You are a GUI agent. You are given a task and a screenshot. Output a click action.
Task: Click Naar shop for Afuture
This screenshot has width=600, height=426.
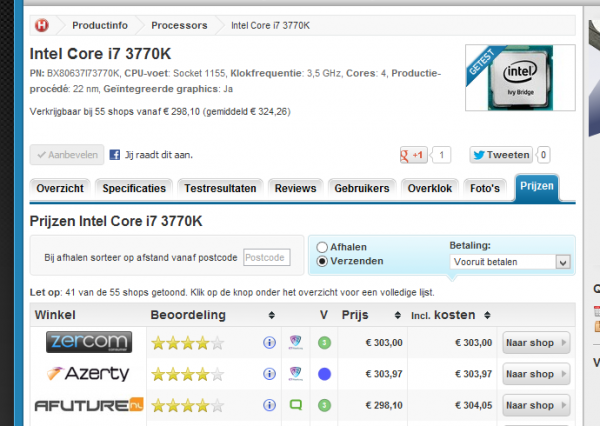click(x=536, y=406)
